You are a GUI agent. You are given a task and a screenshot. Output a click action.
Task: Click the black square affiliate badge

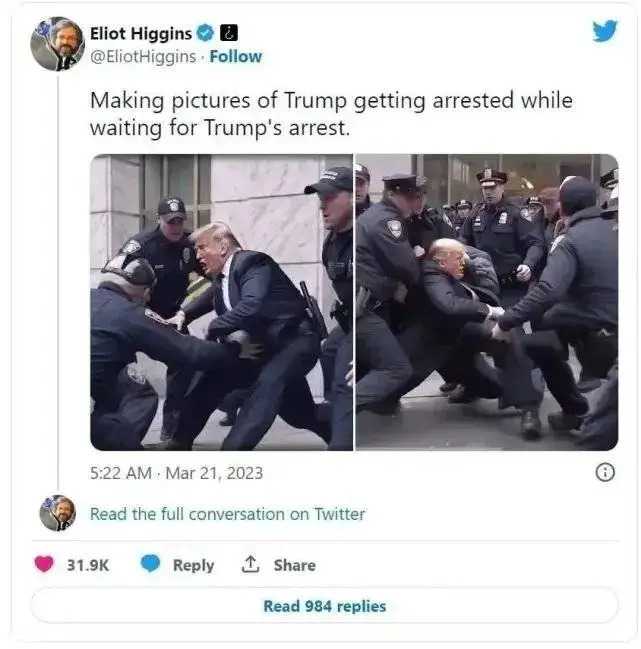pyautogui.click(x=229, y=33)
